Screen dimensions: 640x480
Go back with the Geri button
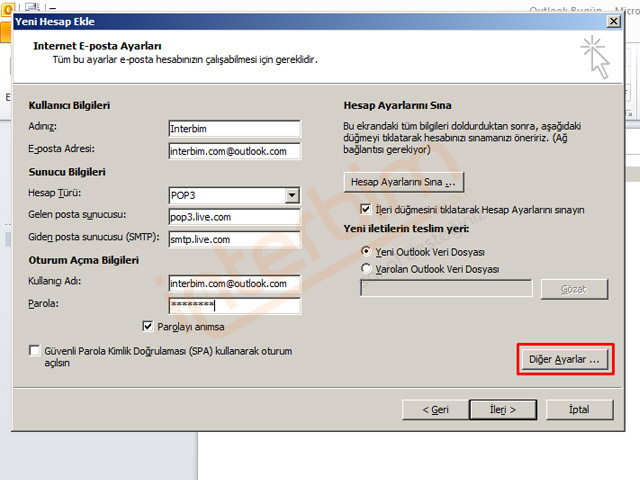tap(435, 409)
